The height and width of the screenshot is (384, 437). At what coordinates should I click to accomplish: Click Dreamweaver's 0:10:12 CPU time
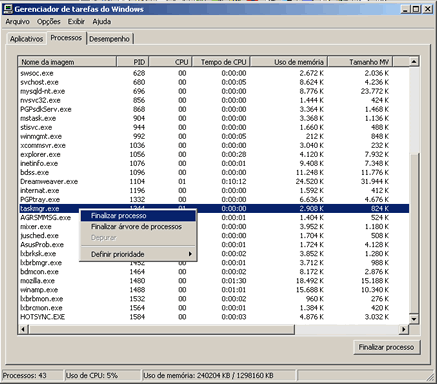pyautogui.click(x=234, y=181)
